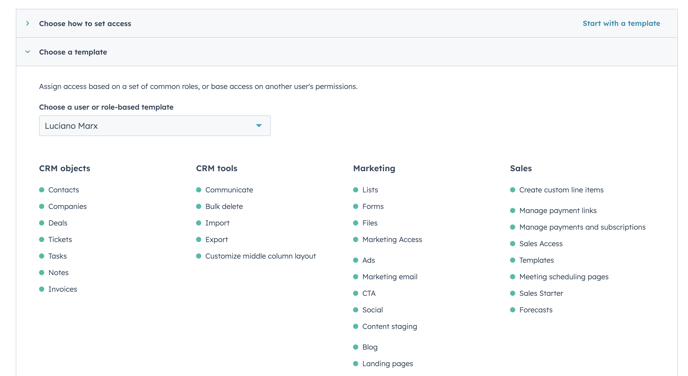
Task: Click the Sales column heading
Action: click(x=521, y=168)
